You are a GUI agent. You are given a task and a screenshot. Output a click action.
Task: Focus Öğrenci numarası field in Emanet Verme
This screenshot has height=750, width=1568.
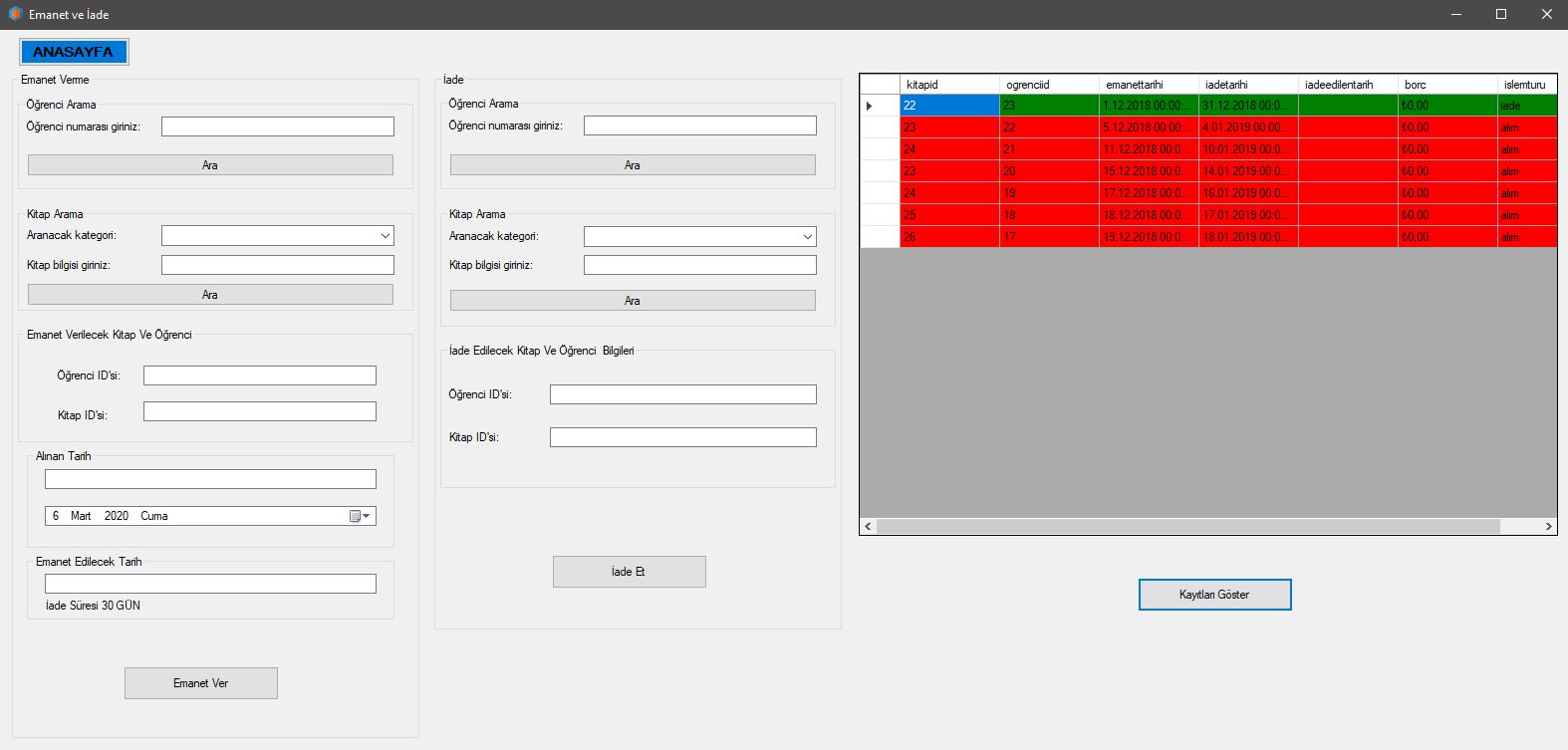(278, 126)
